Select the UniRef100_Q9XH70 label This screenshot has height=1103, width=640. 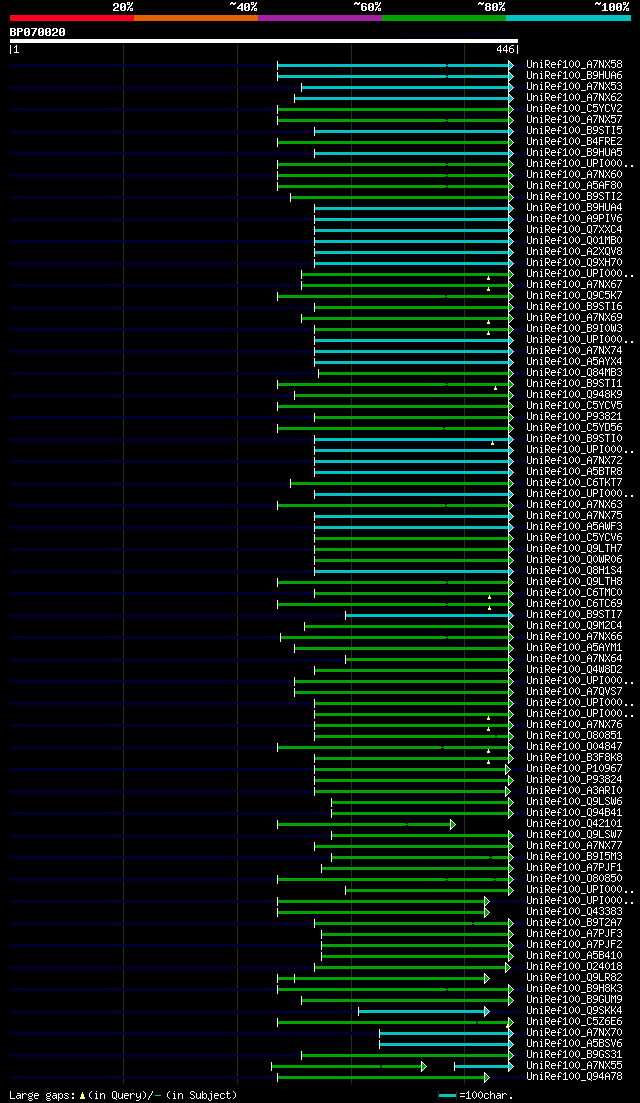pos(574,262)
